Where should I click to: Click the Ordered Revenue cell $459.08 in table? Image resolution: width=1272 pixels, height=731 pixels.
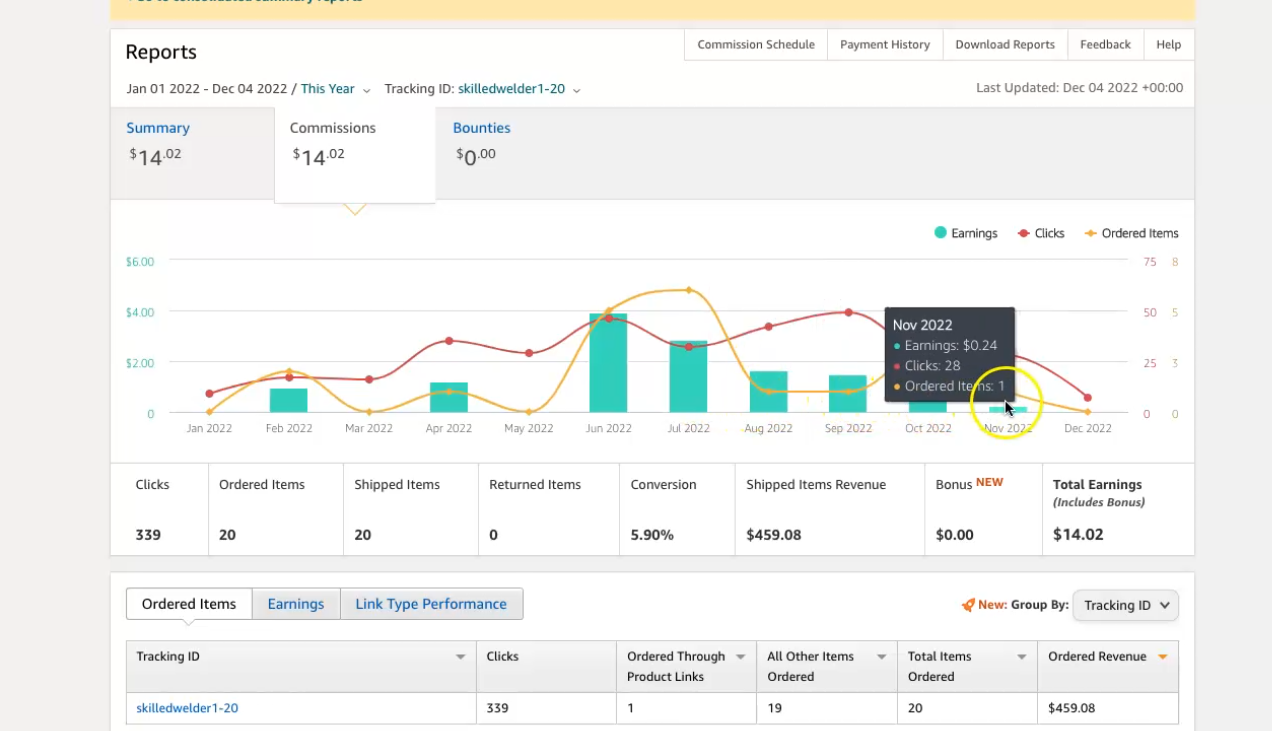[1072, 708]
